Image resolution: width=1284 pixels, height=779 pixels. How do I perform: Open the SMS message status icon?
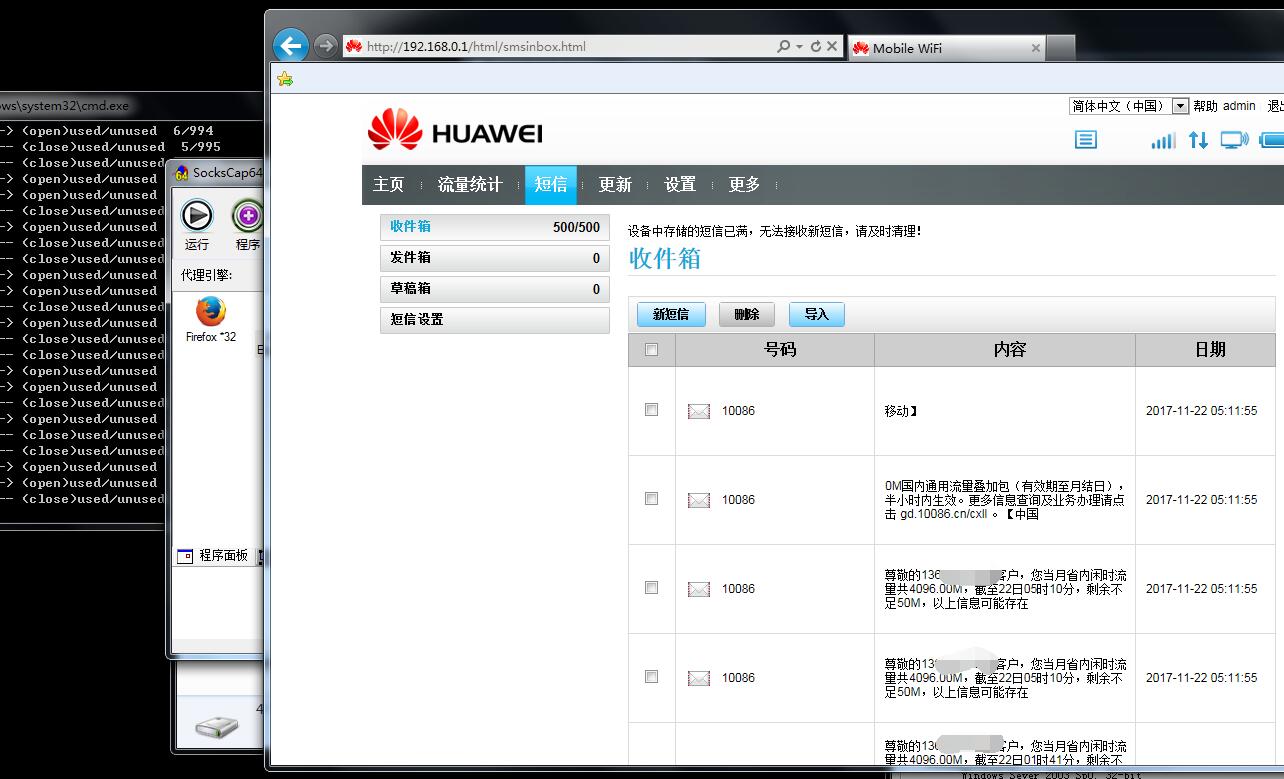coord(1086,140)
